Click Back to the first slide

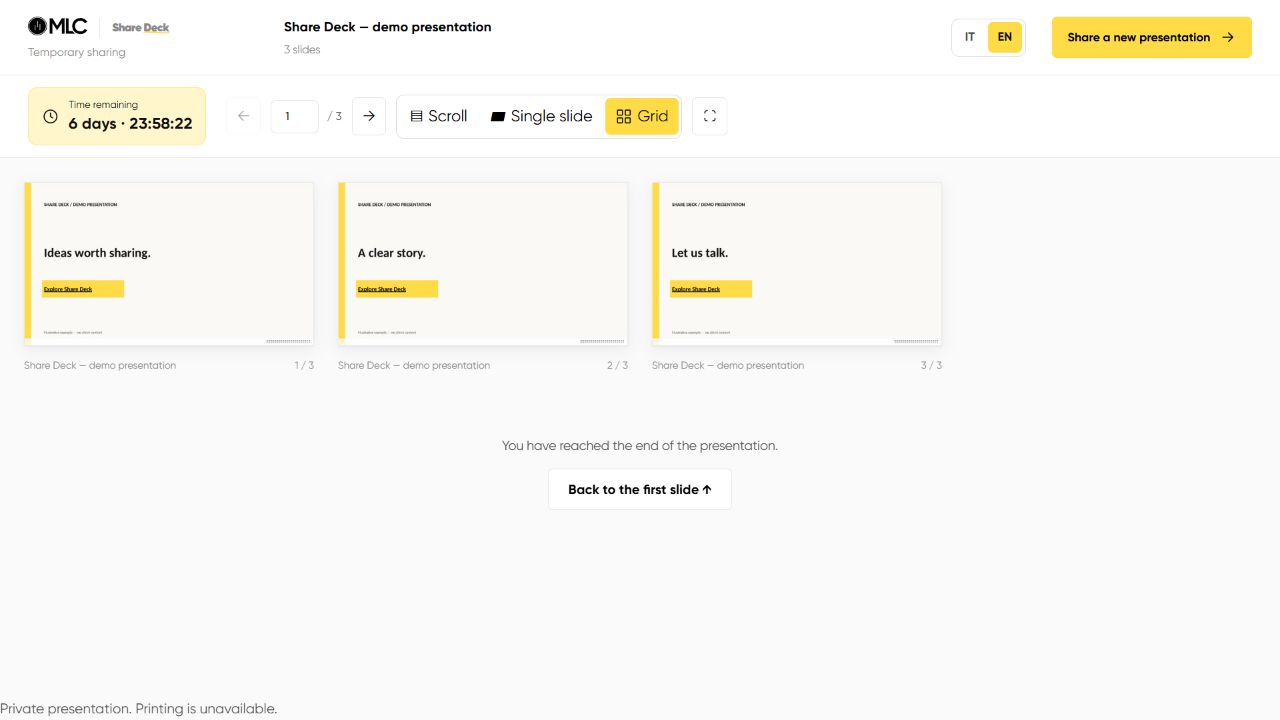tap(640, 489)
